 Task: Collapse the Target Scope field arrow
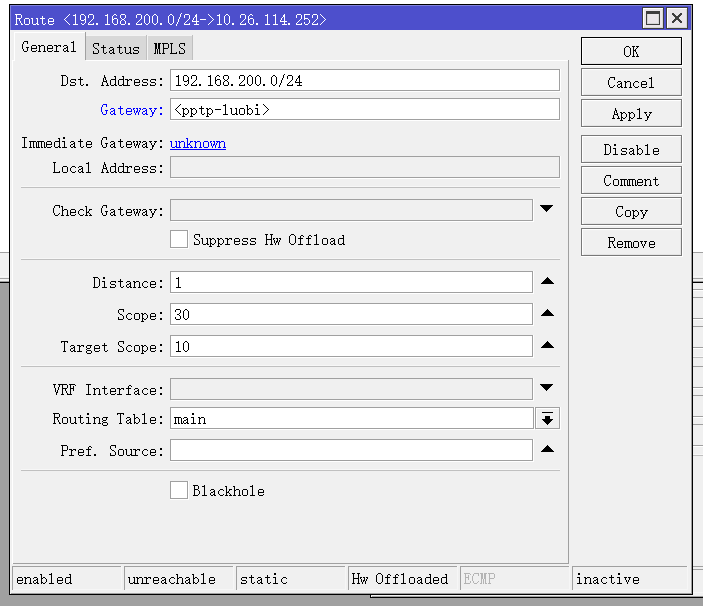(547, 346)
